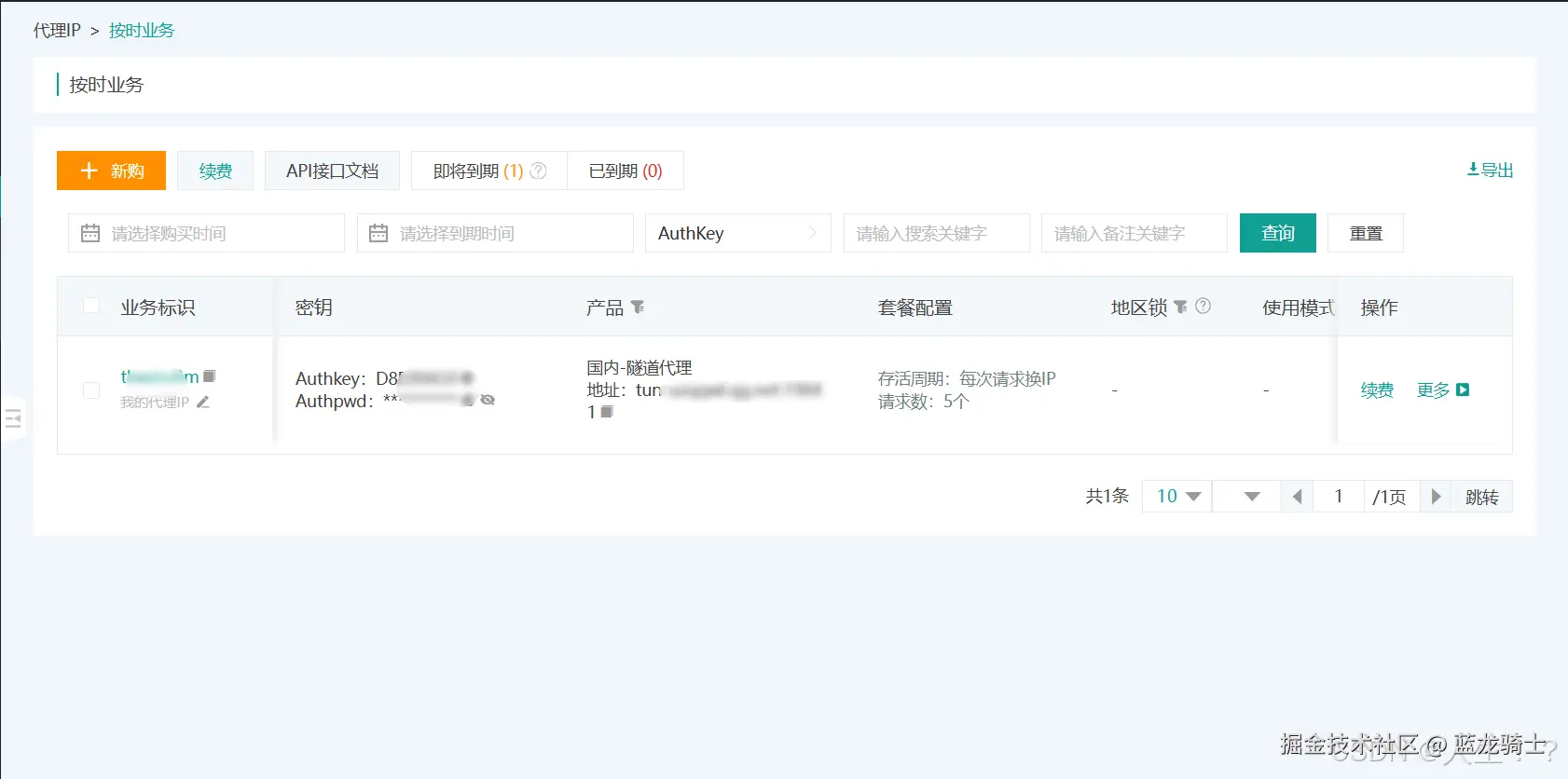Focus the remark keyword input
Image resolution: width=1568 pixels, height=779 pixels.
(1135, 233)
